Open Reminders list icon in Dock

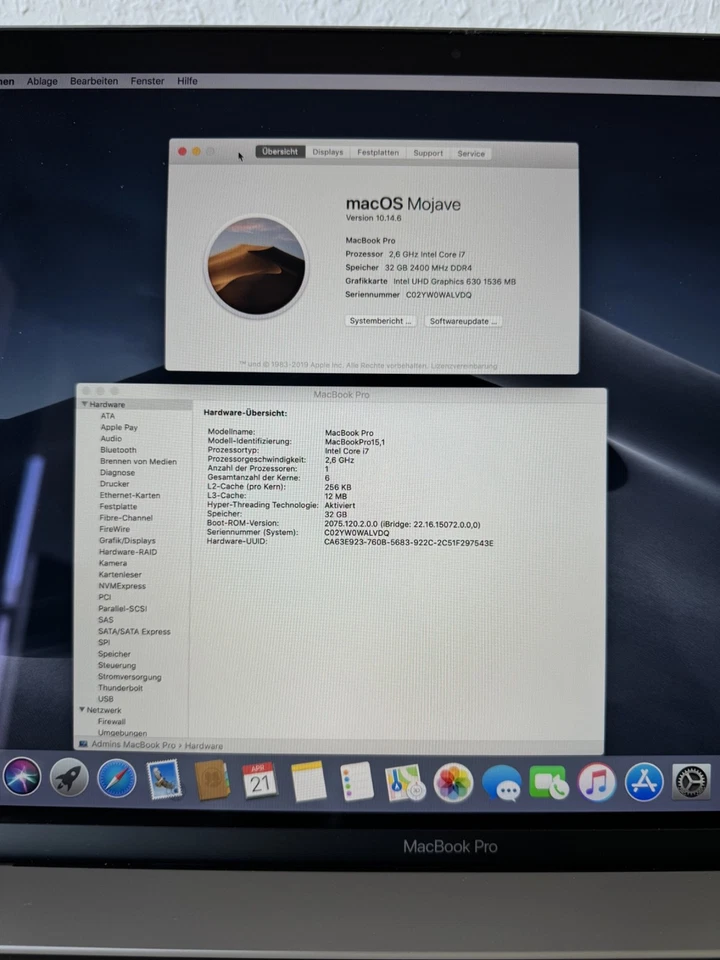coord(356,781)
